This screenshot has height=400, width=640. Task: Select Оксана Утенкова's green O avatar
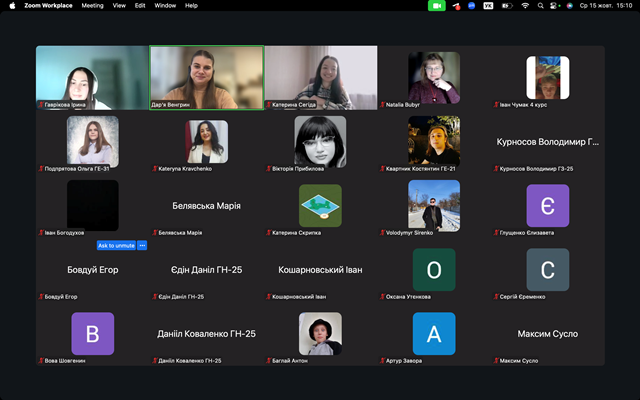pyautogui.click(x=434, y=269)
